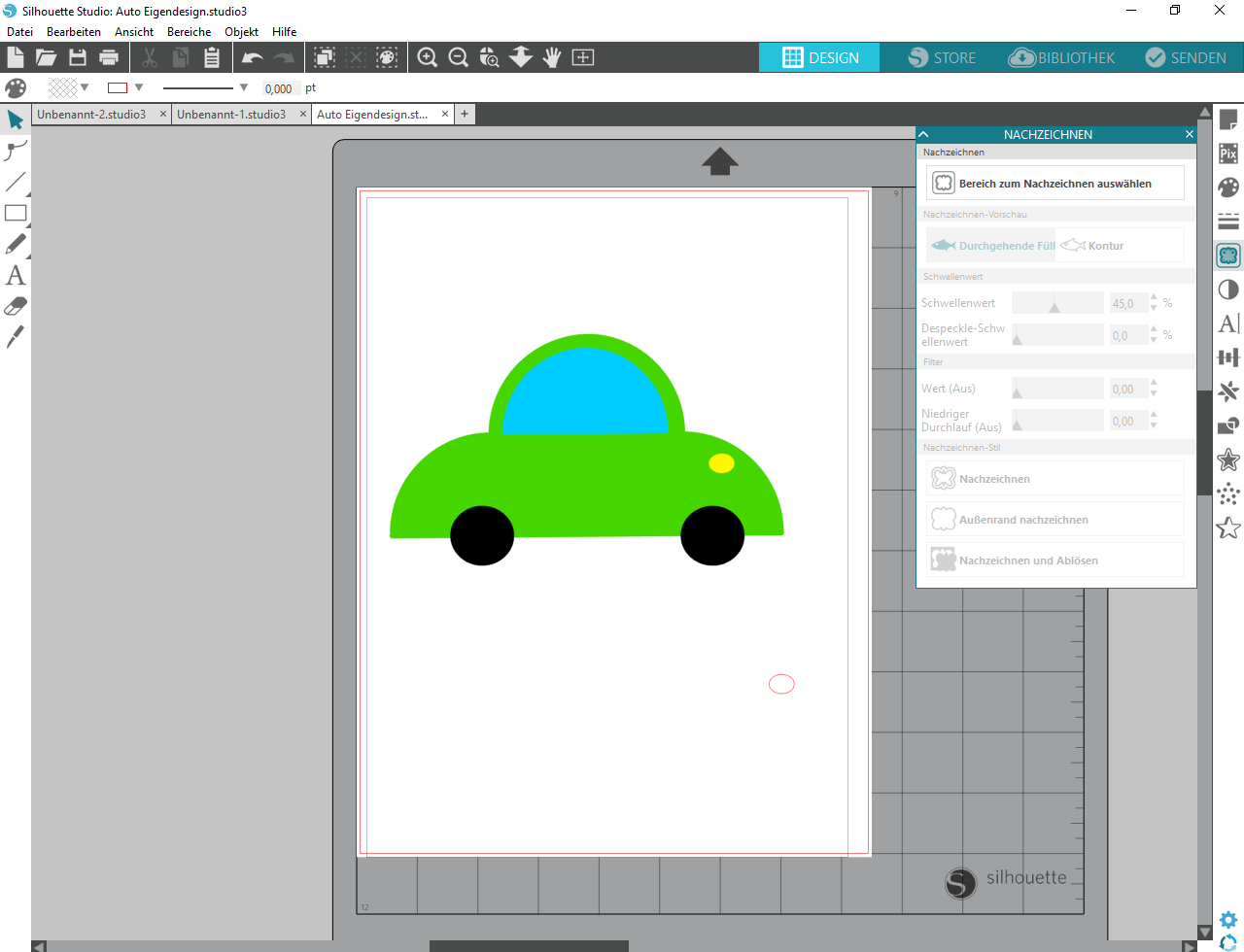Open the line color dropdown arrow

point(139,87)
